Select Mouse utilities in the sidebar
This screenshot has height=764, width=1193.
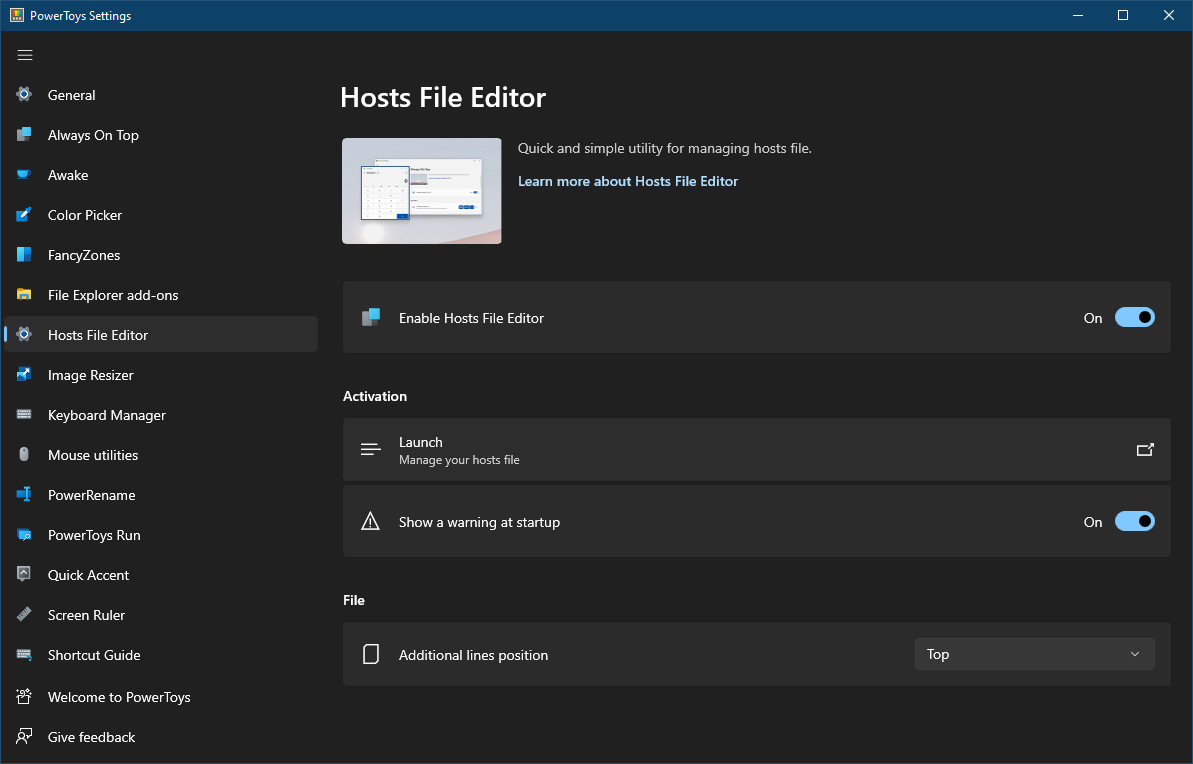(93, 455)
